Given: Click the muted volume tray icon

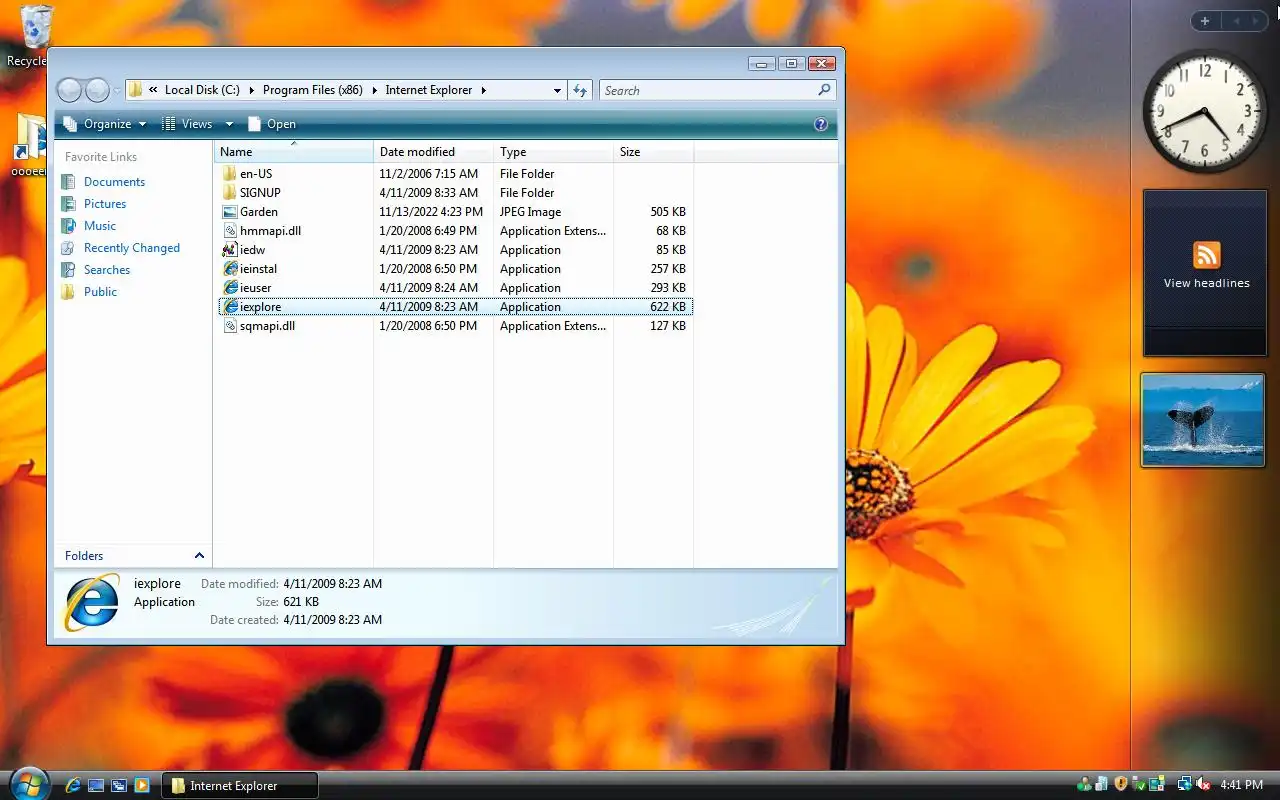Looking at the screenshot, I should (1204, 785).
